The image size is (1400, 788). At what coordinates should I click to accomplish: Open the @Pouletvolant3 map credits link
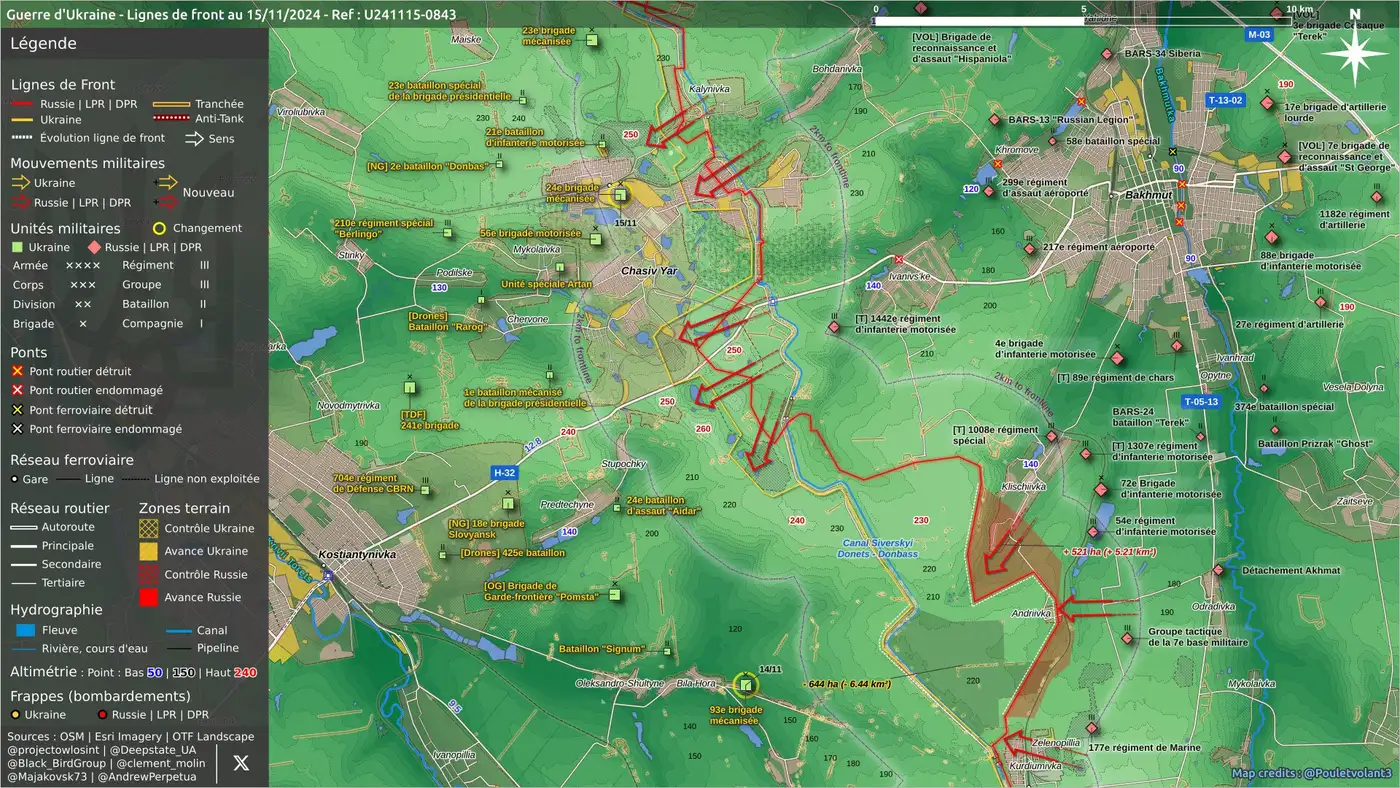tap(1311, 773)
